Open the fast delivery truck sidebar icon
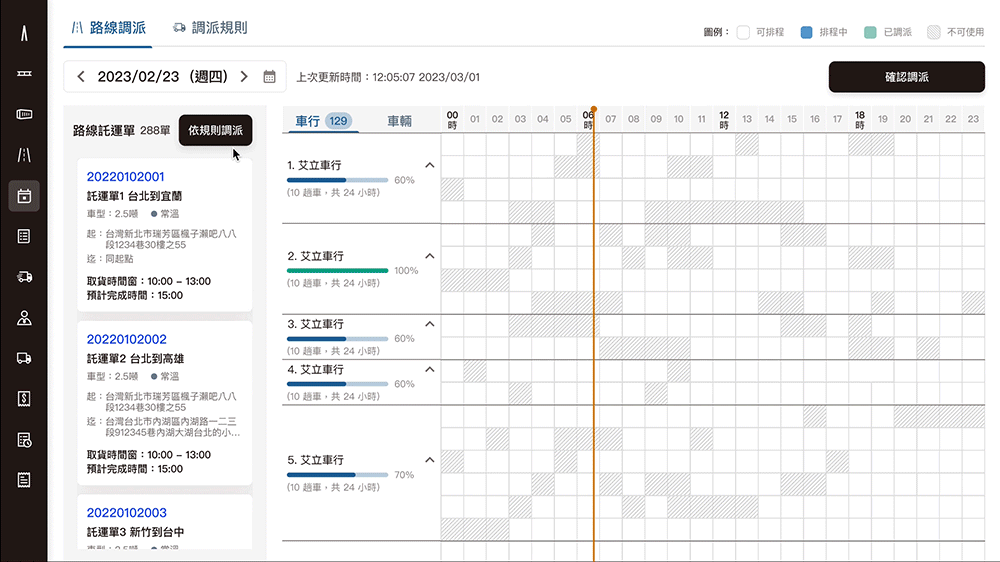 coord(24,277)
